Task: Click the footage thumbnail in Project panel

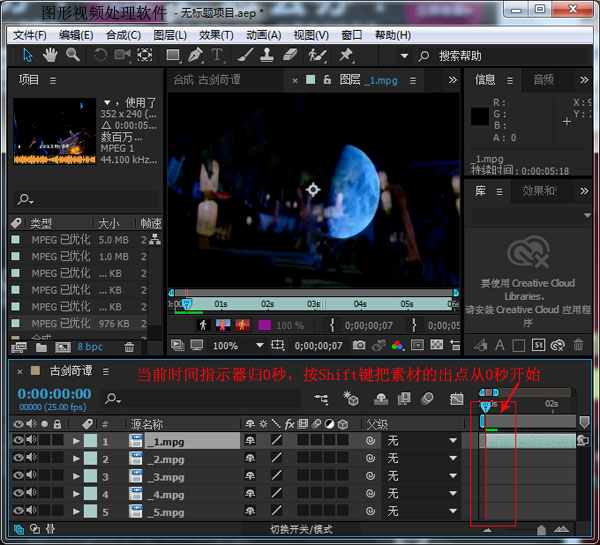Action: coord(54,131)
